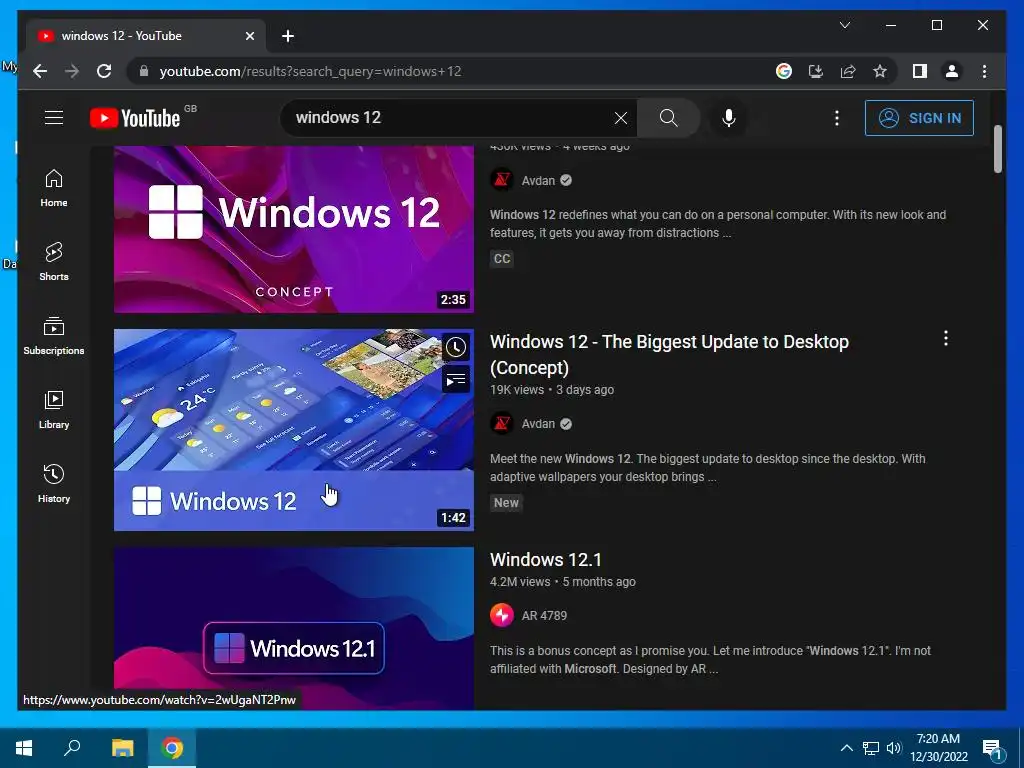This screenshot has width=1024, height=768.
Task: Click the CC badge
Action: [x=502, y=259]
